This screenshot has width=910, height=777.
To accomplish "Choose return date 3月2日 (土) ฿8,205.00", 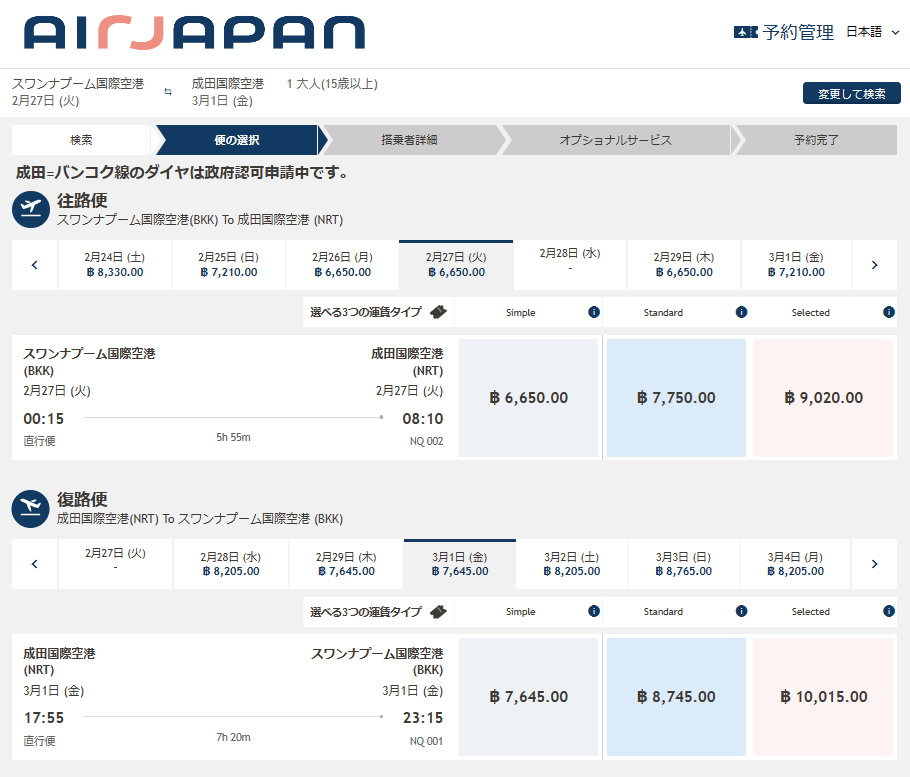I will pos(572,564).
